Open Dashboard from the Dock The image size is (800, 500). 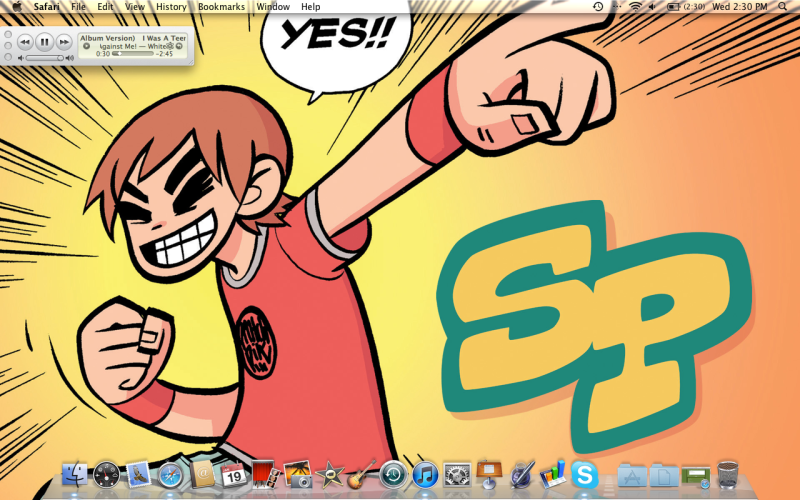[107, 474]
